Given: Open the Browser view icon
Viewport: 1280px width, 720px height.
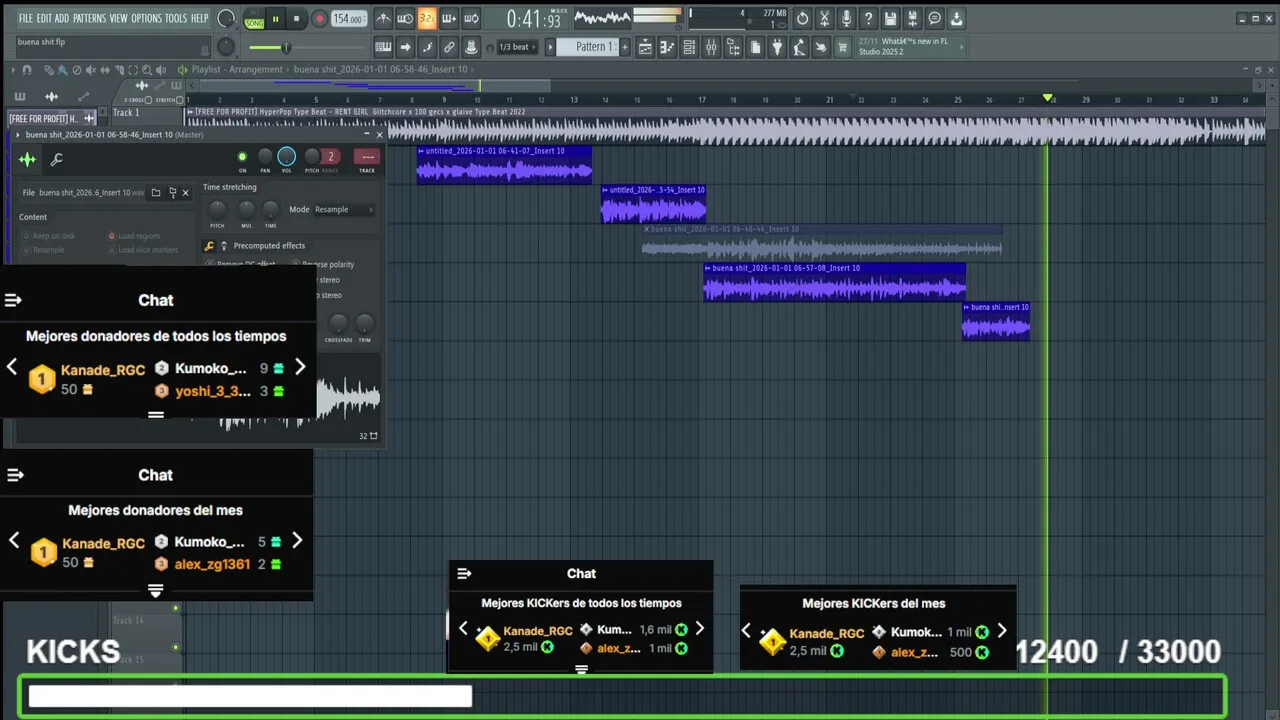Looking at the screenshot, I should pos(733,47).
